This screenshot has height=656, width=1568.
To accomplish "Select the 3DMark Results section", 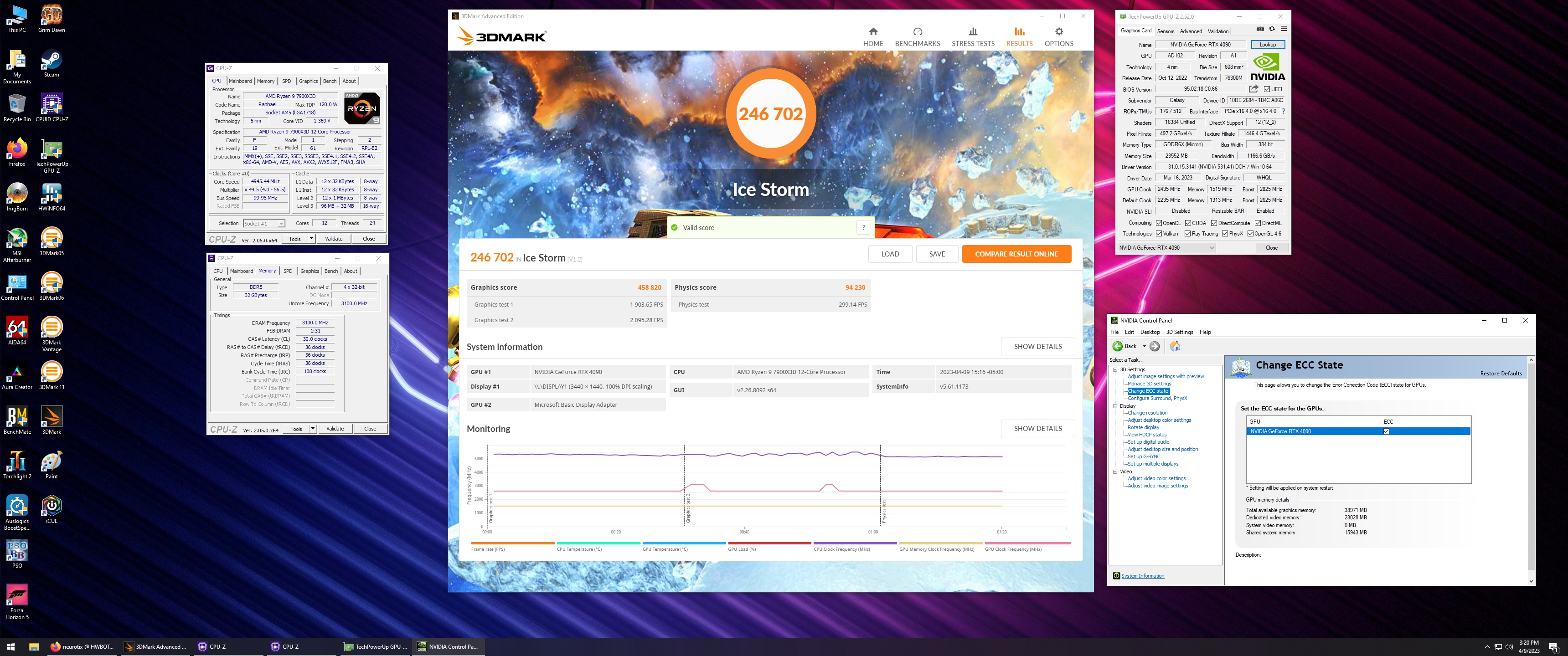I will click(x=1019, y=37).
